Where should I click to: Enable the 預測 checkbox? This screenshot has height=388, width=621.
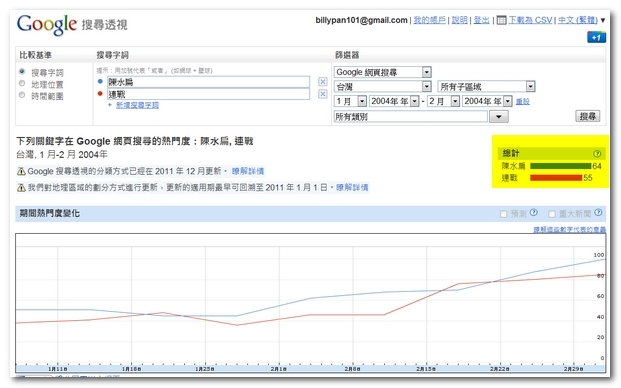503,214
